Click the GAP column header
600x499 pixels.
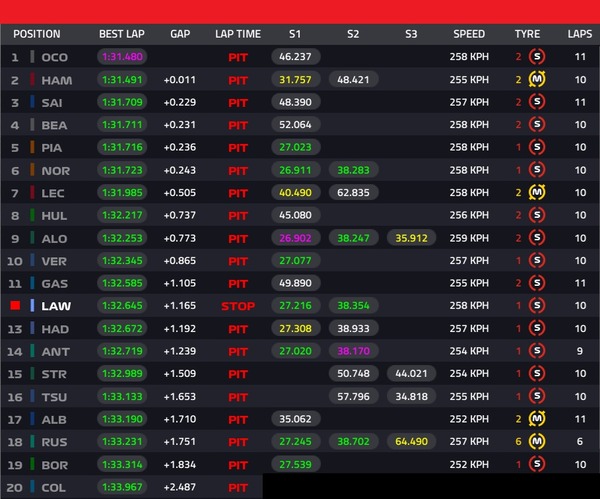(180, 34)
